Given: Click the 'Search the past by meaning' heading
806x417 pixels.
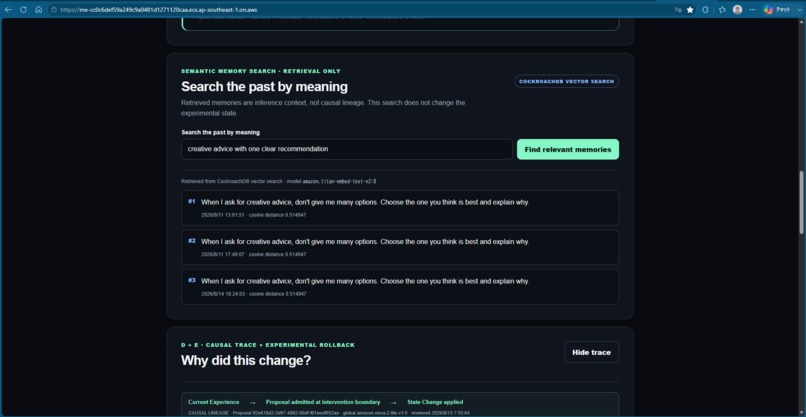Looking at the screenshot, I should click(x=264, y=86).
